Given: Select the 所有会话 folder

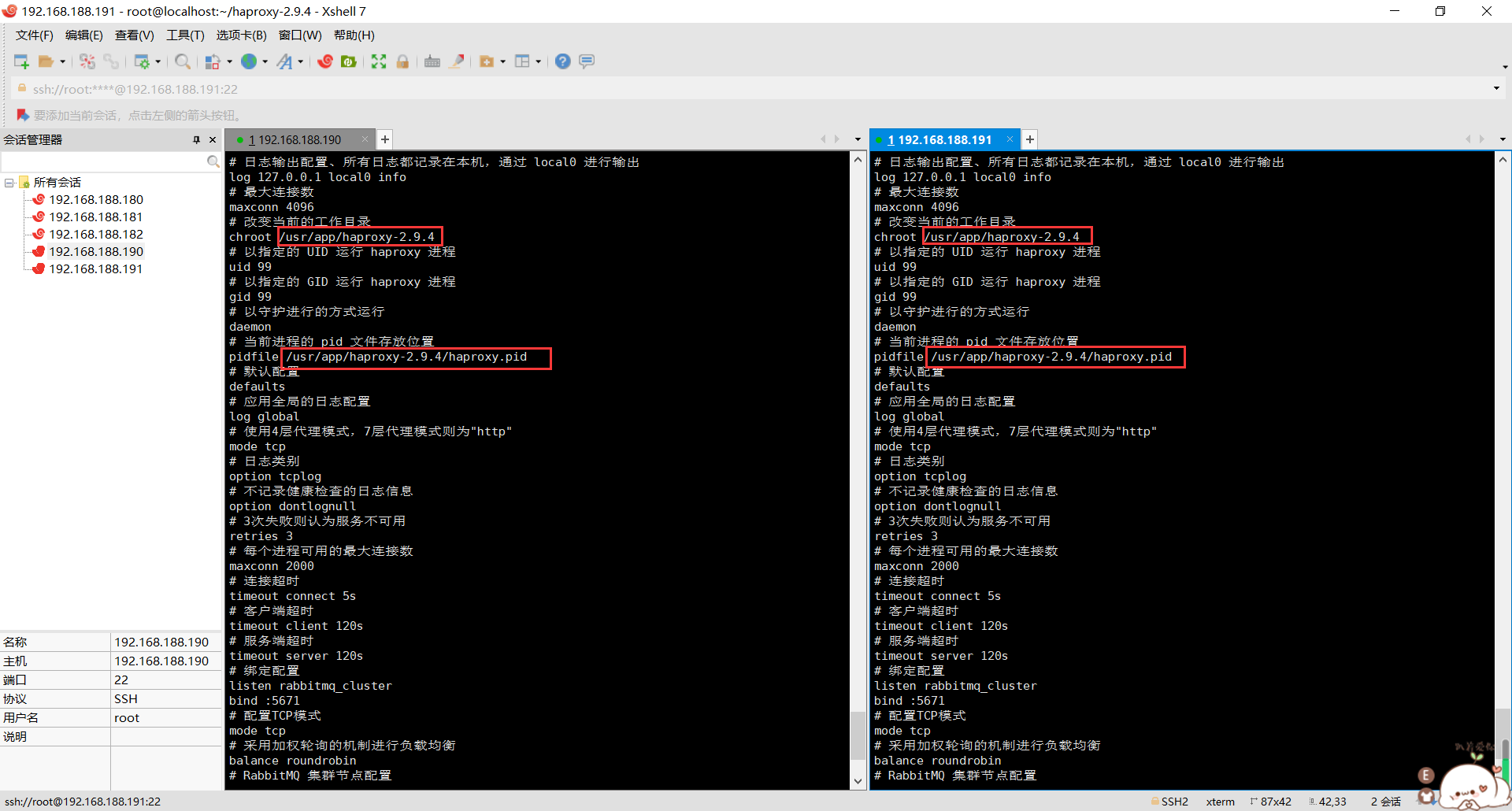Looking at the screenshot, I should [x=57, y=183].
